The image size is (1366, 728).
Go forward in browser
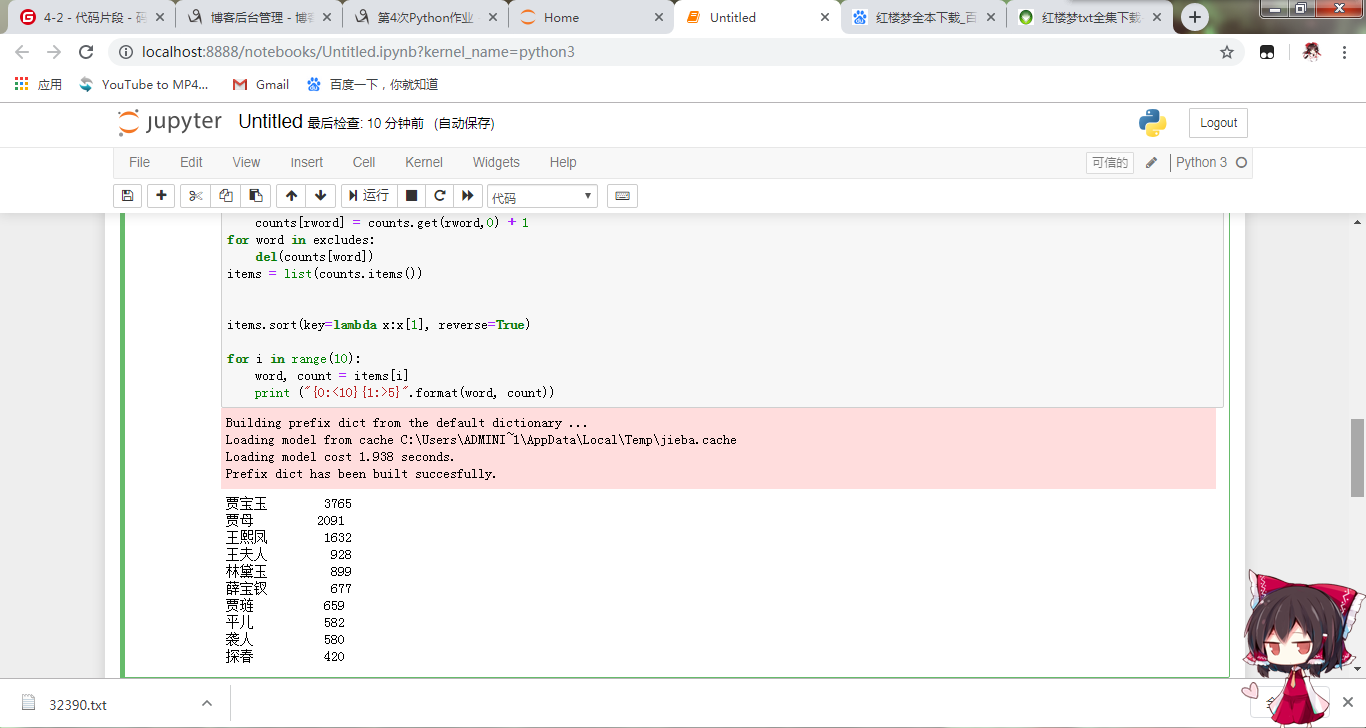[x=54, y=52]
